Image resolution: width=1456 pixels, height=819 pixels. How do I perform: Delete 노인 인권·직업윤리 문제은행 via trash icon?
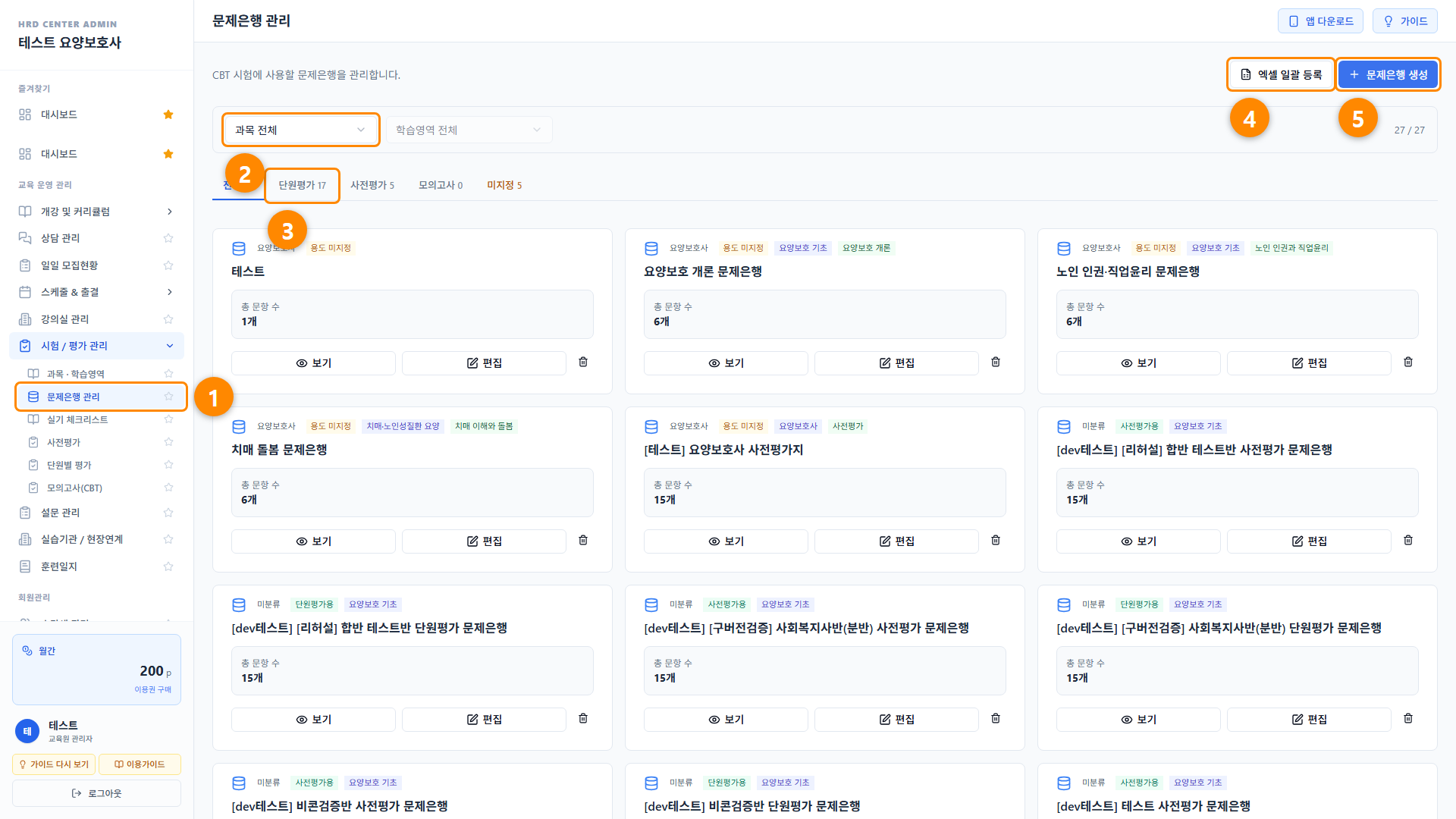1408,362
